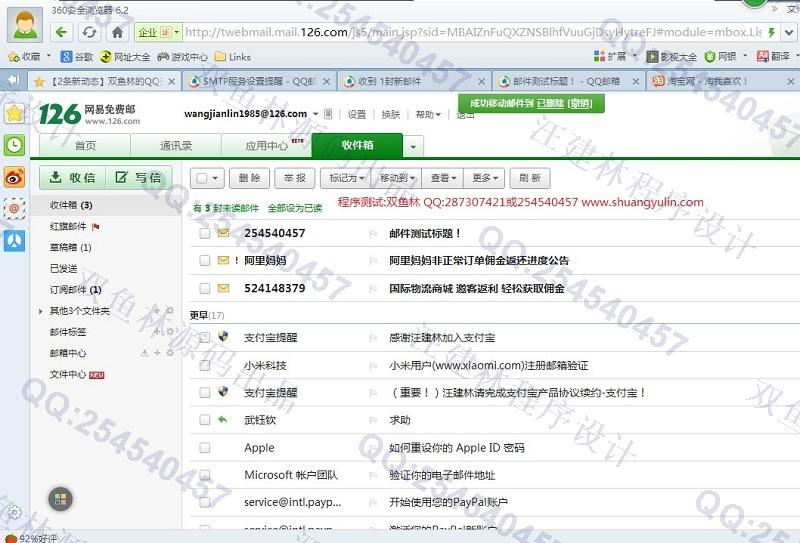The width and height of the screenshot is (800, 543).
Task: Click the user avatar icon in browser
Action: (24, 24)
